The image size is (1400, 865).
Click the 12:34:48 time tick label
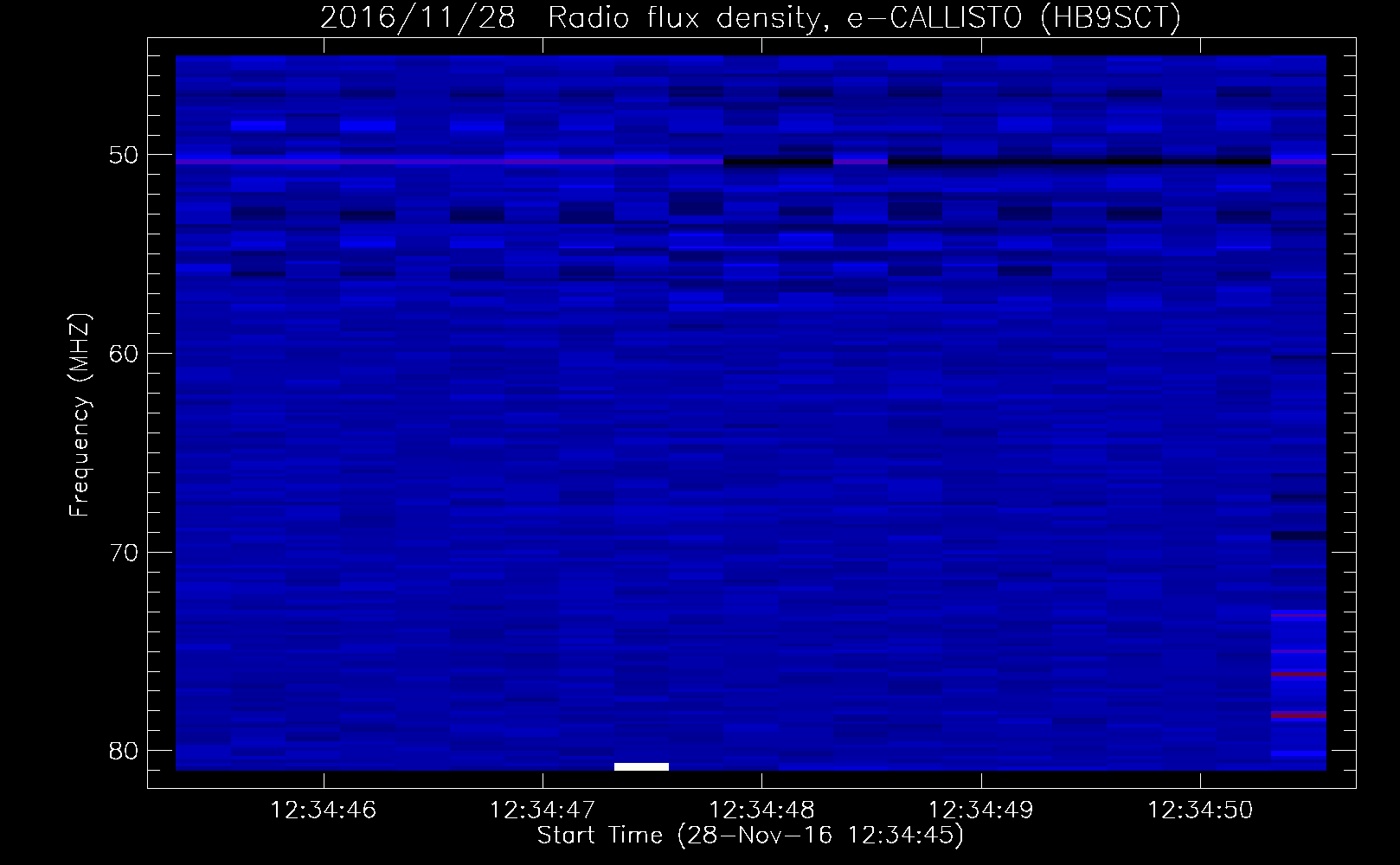coord(761,811)
